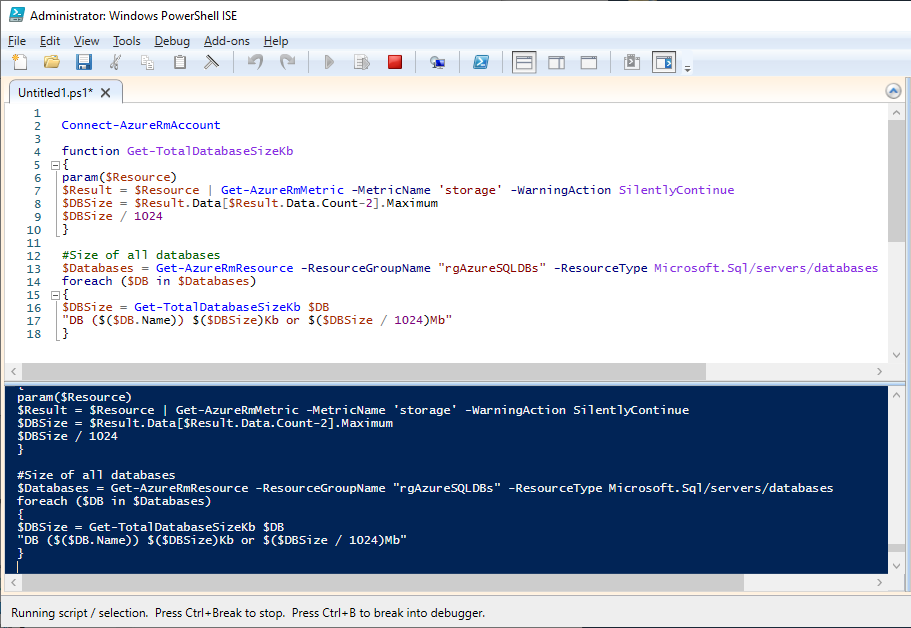Undo the last edit
Viewport: 911px width, 628px height.
click(x=256, y=62)
